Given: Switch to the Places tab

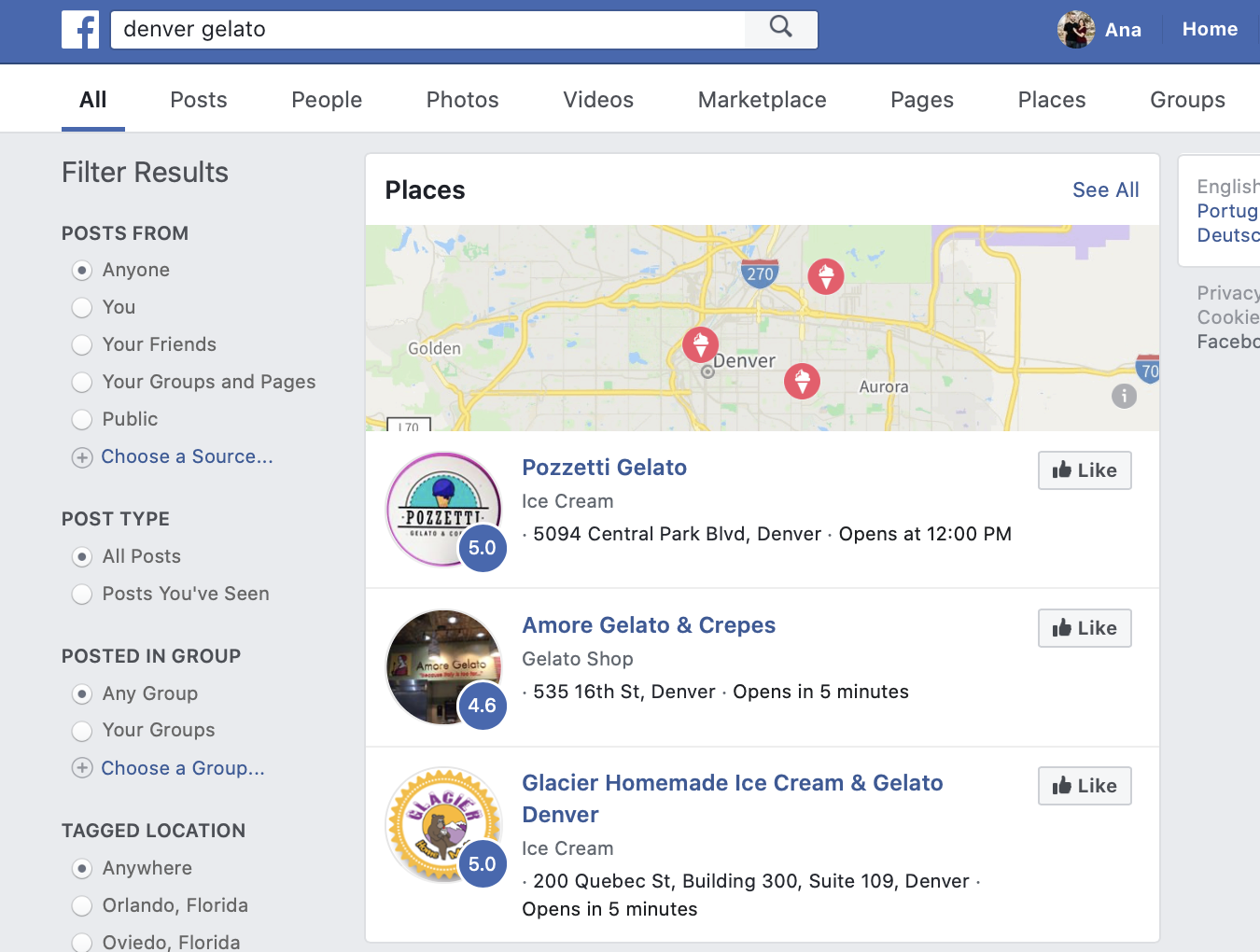Looking at the screenshot, I should pyautogui.click(x=1052, y=100).
